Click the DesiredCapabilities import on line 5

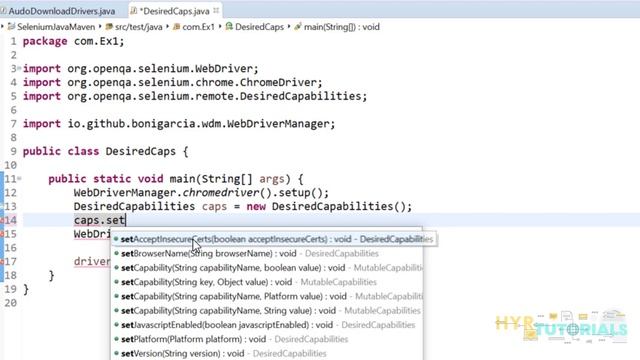pyautogui.click(x=195, y=96)
